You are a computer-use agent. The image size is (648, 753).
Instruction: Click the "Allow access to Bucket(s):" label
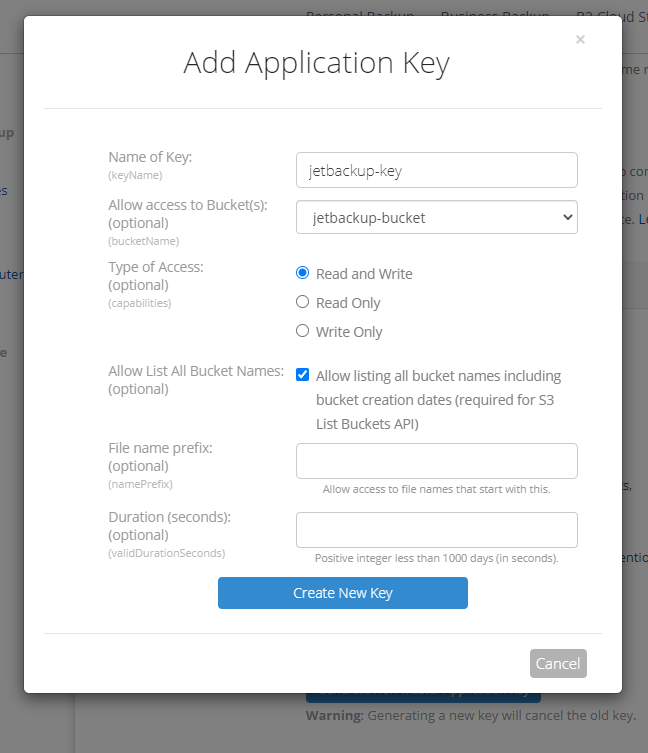coord(188,205)
